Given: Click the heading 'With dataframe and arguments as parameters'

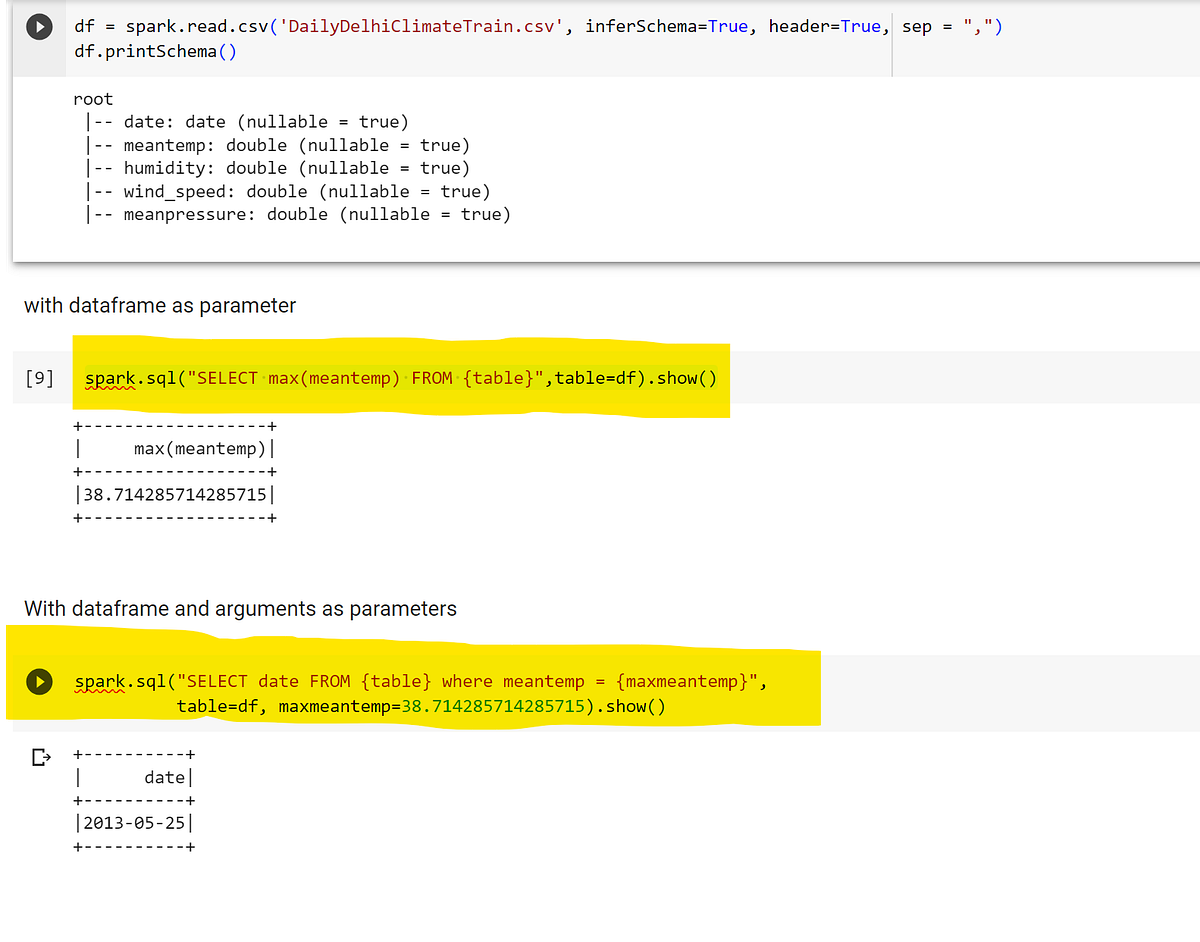Looking at the screenshot, I should coord(237,608).
